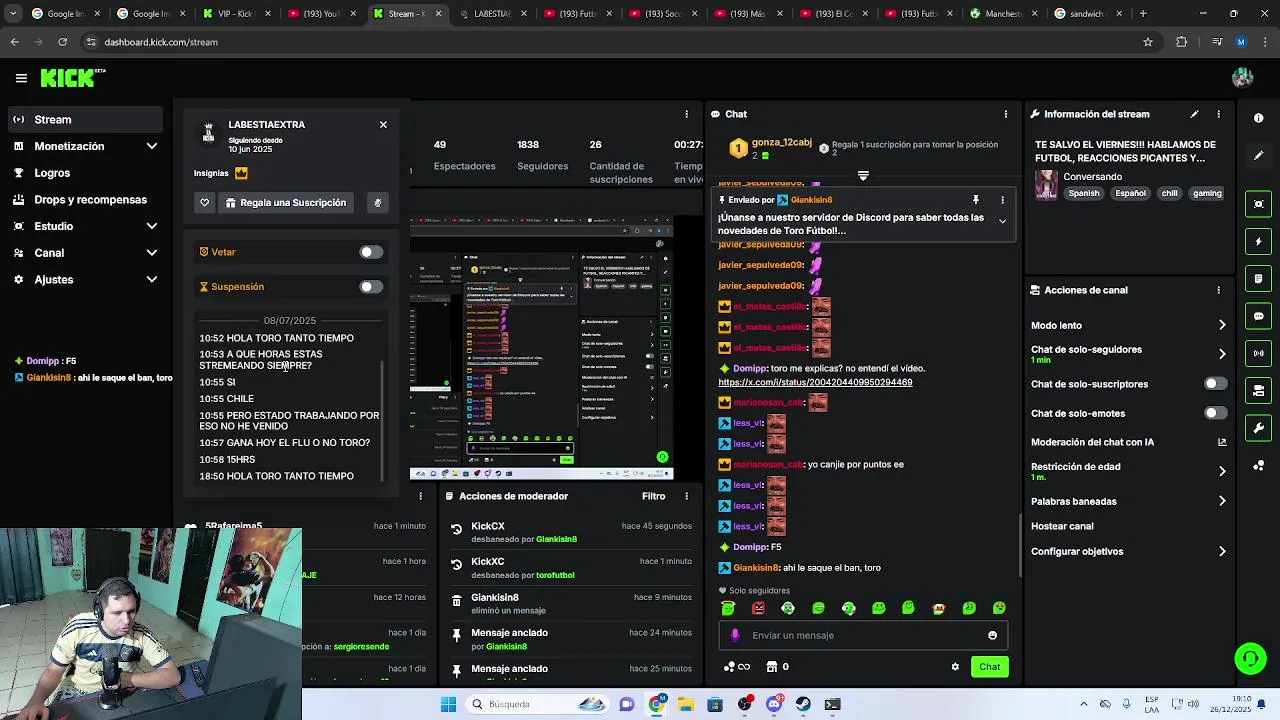Screen dimensions: 1280x720
Task: Open Chat de solo-seguidores options arrow
Action: (1222, 354)
